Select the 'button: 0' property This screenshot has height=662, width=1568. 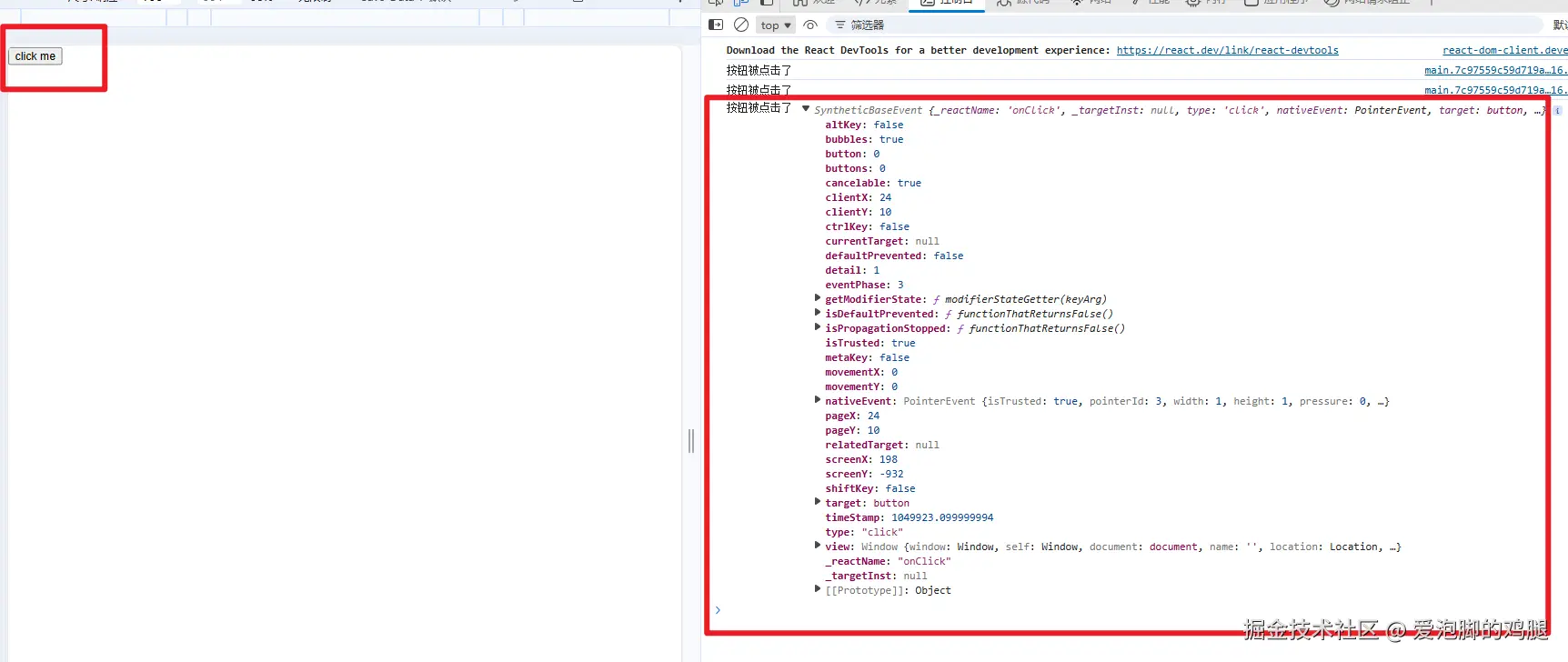pyautogui.click(x=852, y=155)
